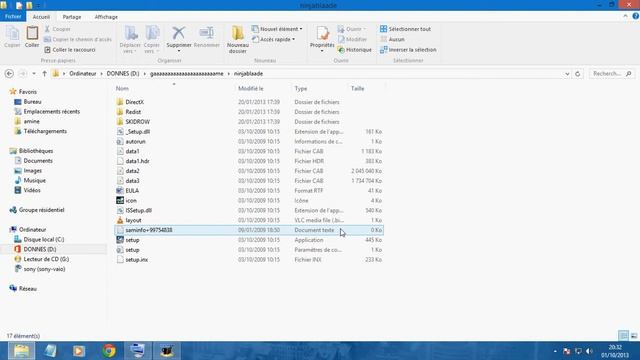
Task: Open the recent locations dropdown arrow
Action: coord(34,73)
